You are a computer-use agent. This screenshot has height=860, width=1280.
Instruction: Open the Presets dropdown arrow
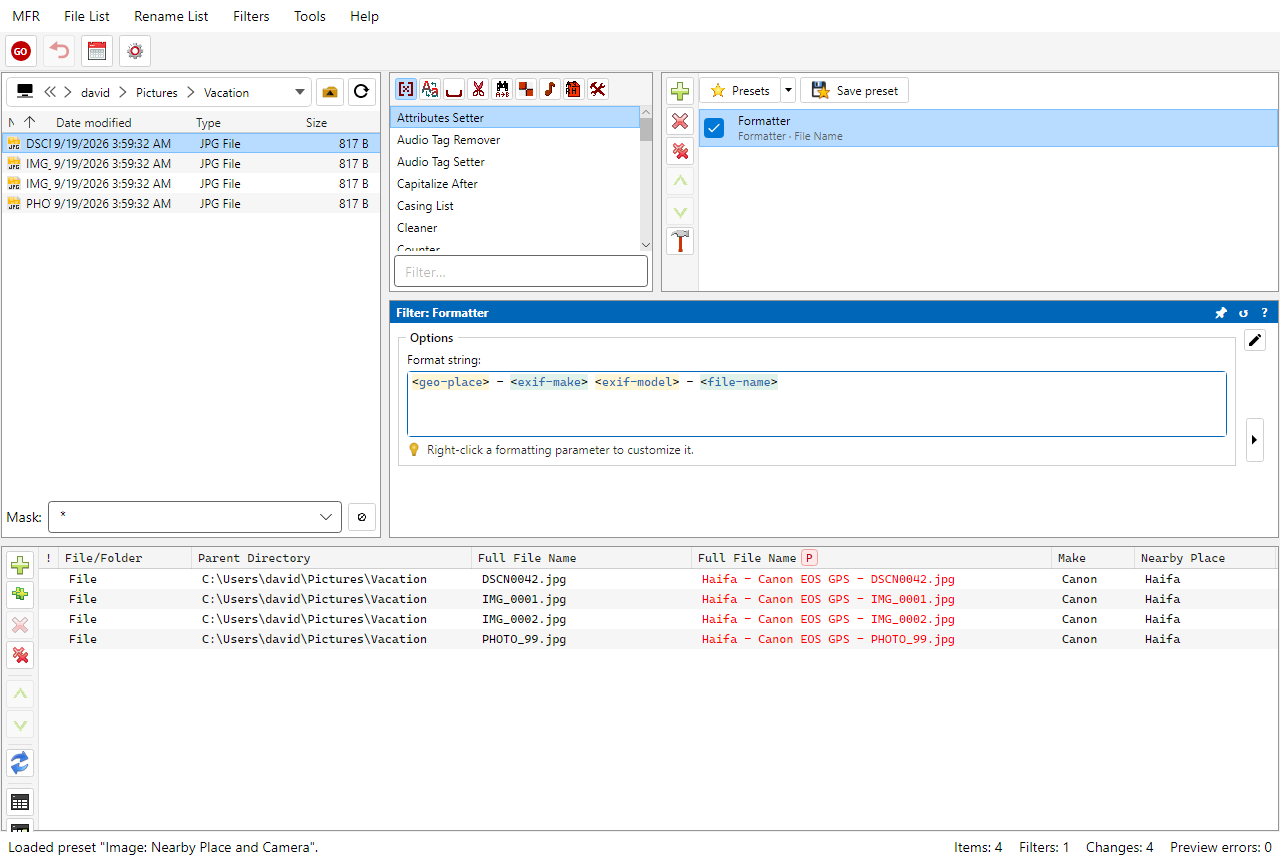tap(788, 91)
